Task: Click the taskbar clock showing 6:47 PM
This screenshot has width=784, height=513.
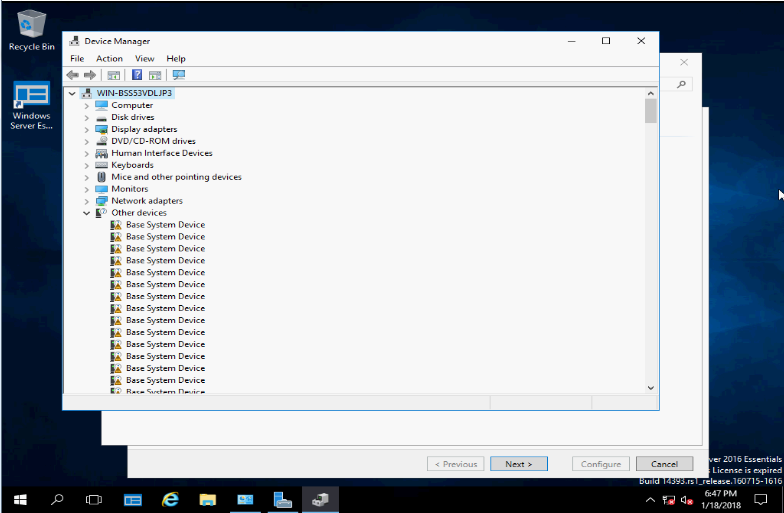Action: 720,500
